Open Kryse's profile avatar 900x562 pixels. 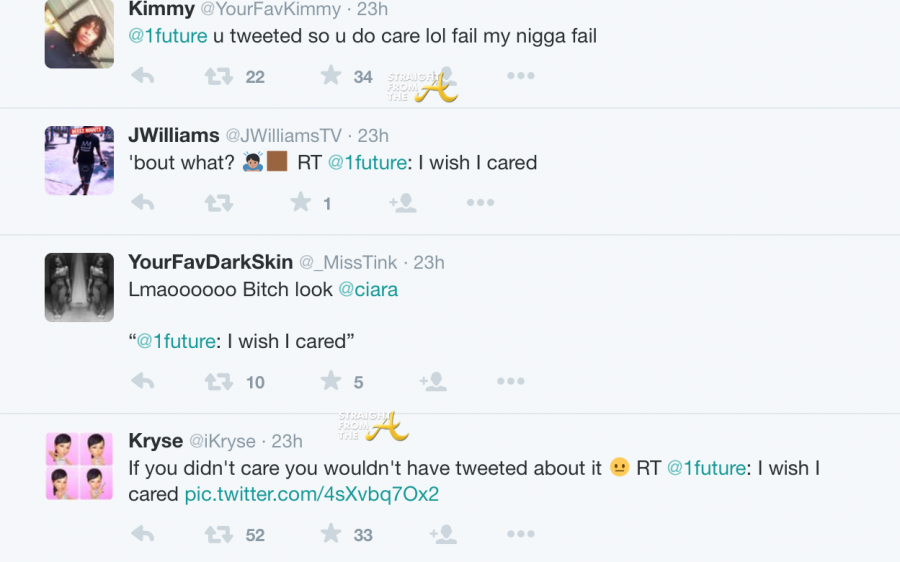[79, 466]
